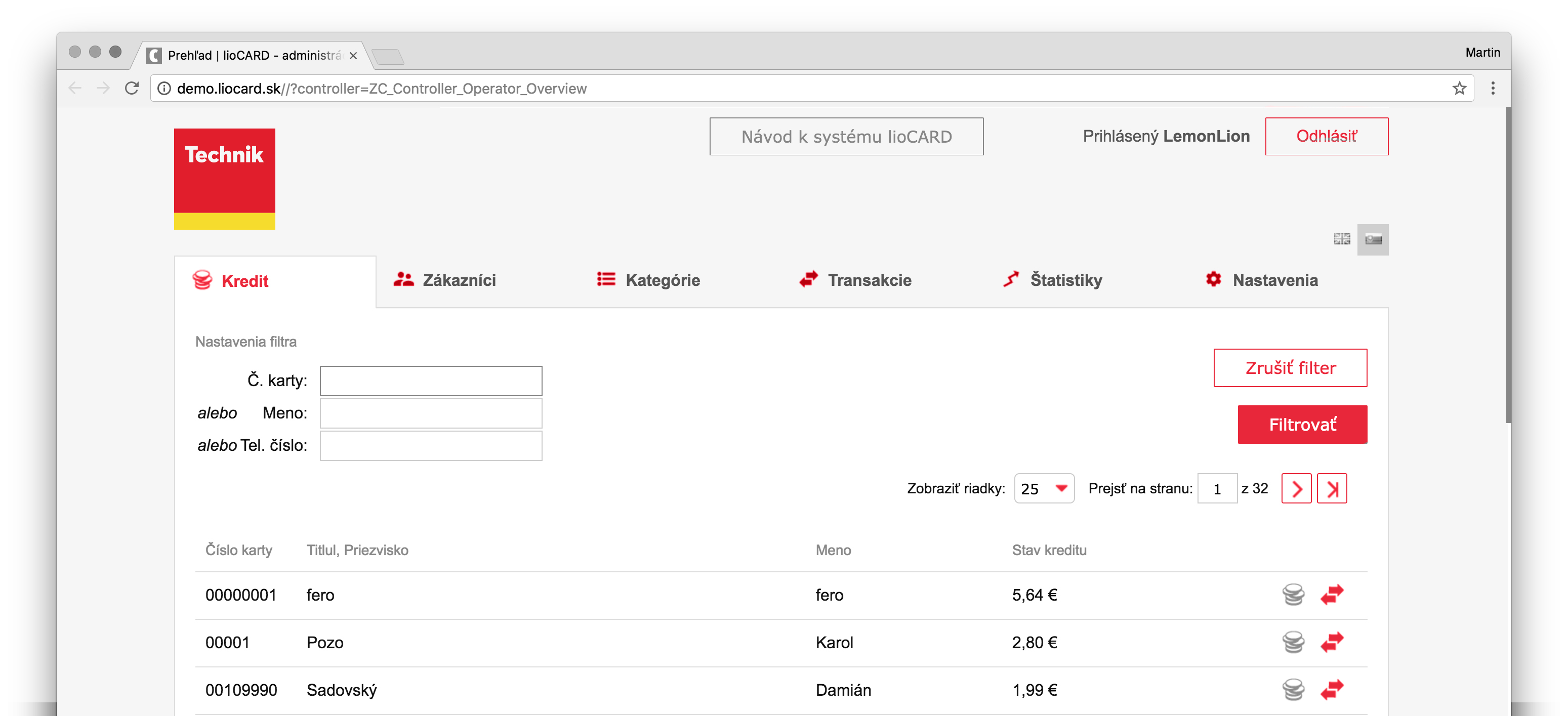The height and width of the screenshot is (716, 1568).
Task: Open the Chrome three-dot menu
Action: [x=1493, y=88]
